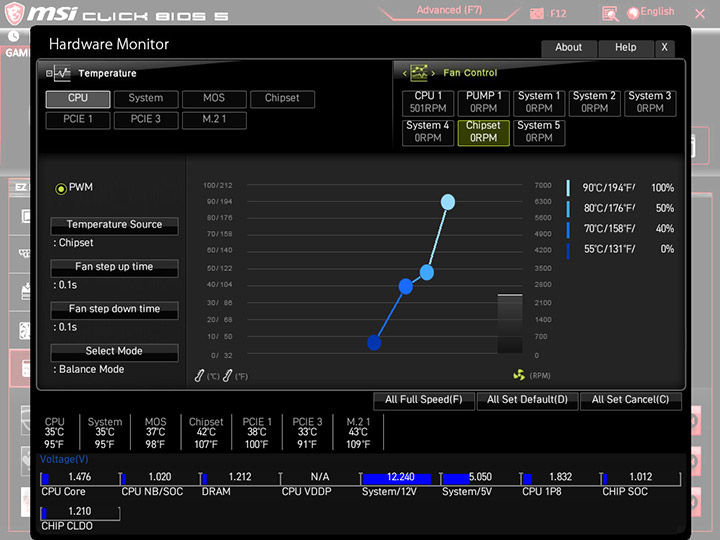
Task: Select Chipset temperature button
Action: click(282, 99)
